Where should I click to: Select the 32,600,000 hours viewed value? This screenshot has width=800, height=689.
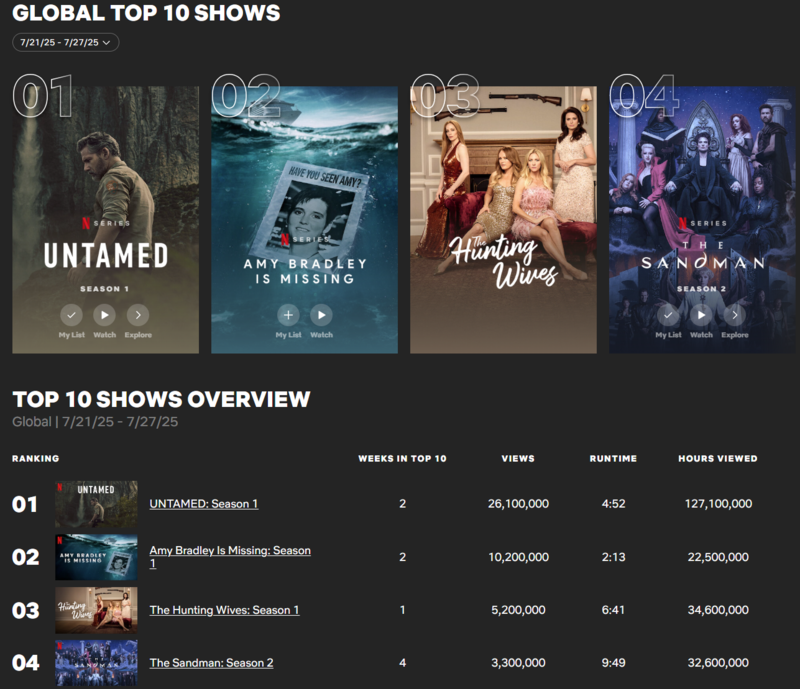pos(718,663)
